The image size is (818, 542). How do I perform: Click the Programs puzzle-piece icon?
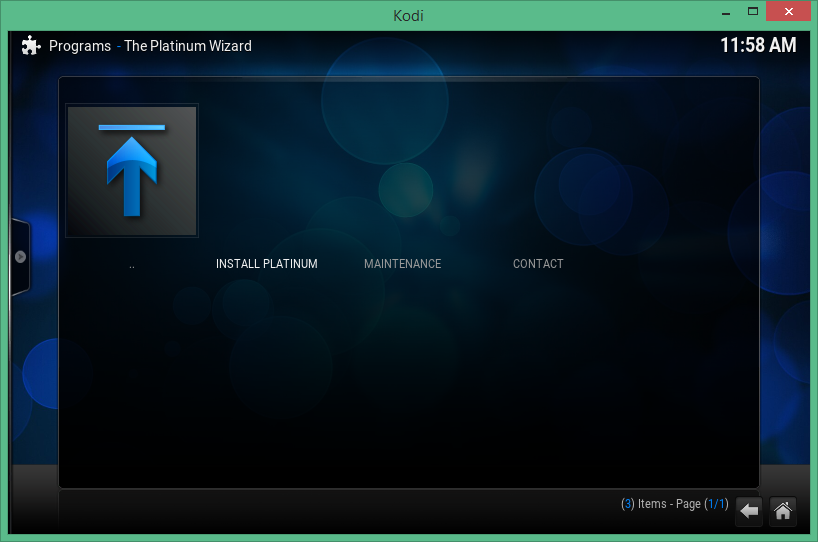pos(31,45)
